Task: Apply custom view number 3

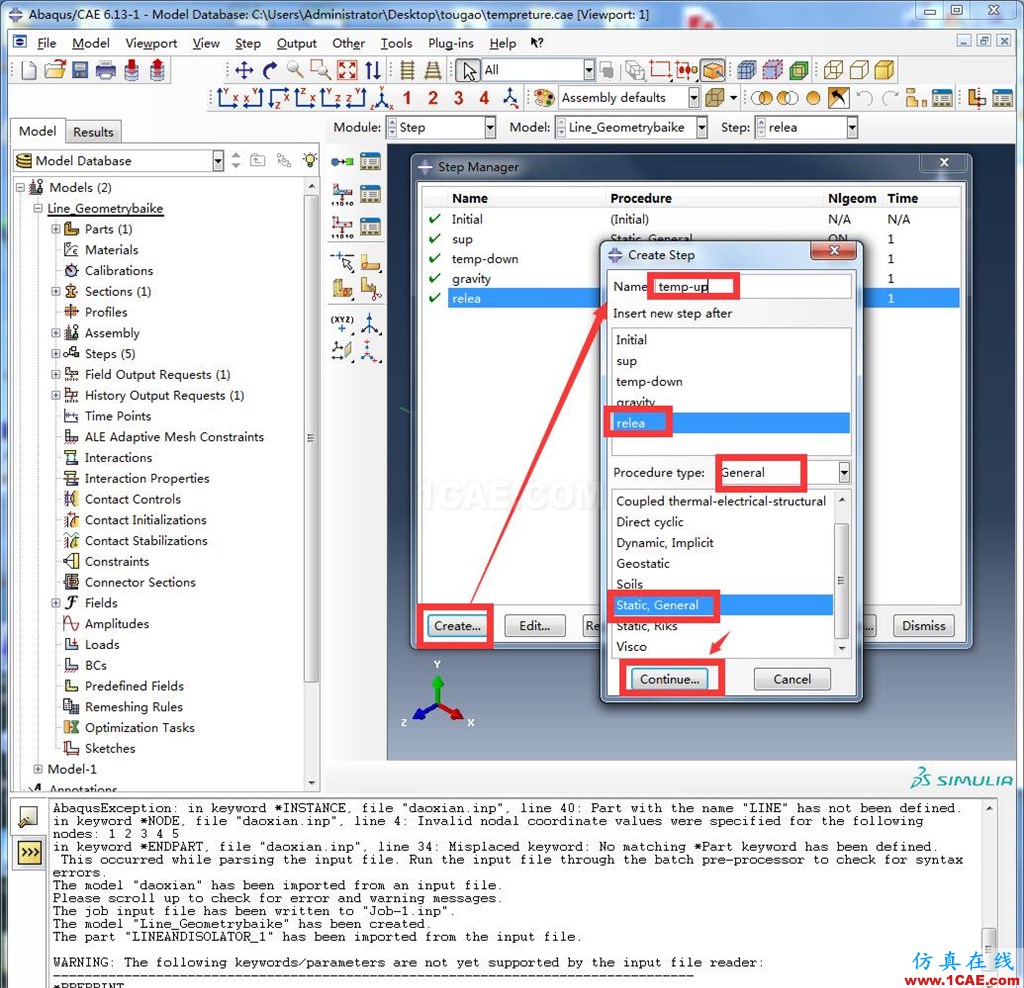Action: (458, 98)
